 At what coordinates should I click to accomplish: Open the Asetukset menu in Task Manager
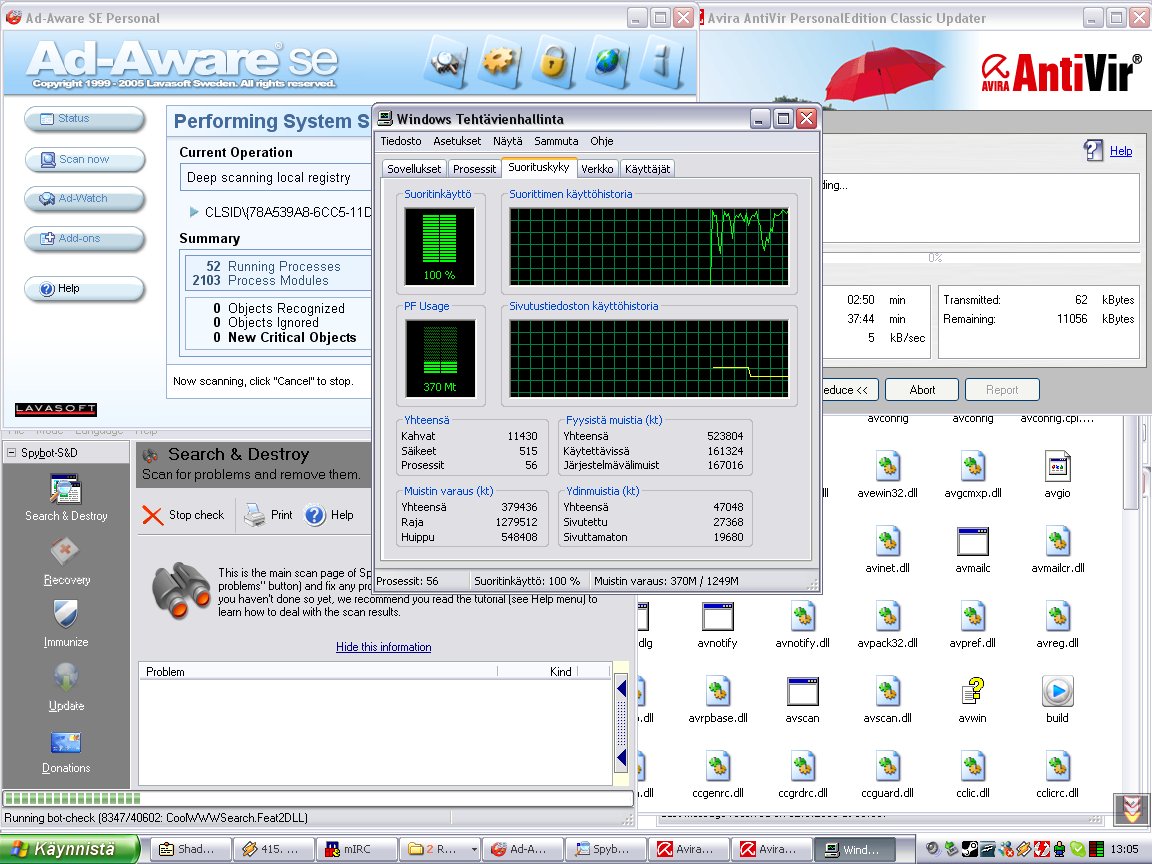[457, 141]
